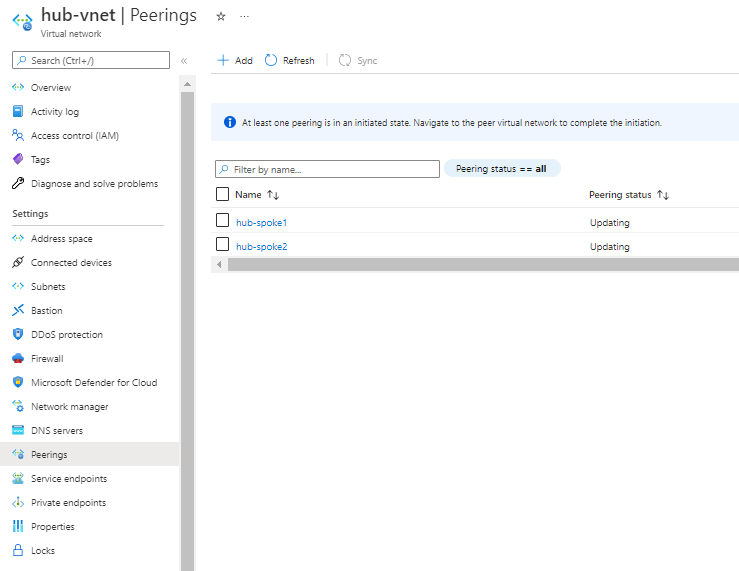Collapse the sidebar with double chevron

pos(184,61)
